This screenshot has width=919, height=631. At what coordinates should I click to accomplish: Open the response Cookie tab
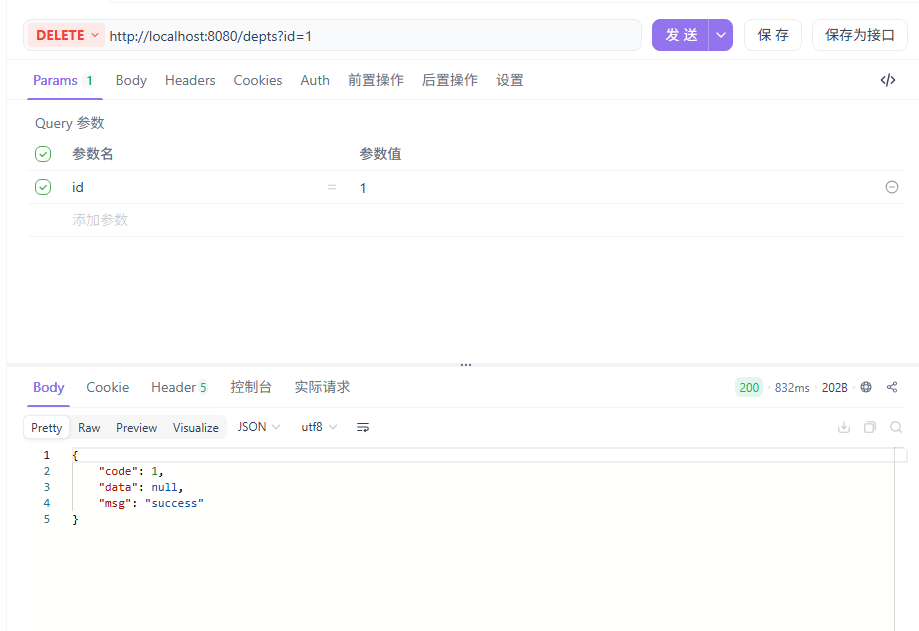tap(107, 387)
